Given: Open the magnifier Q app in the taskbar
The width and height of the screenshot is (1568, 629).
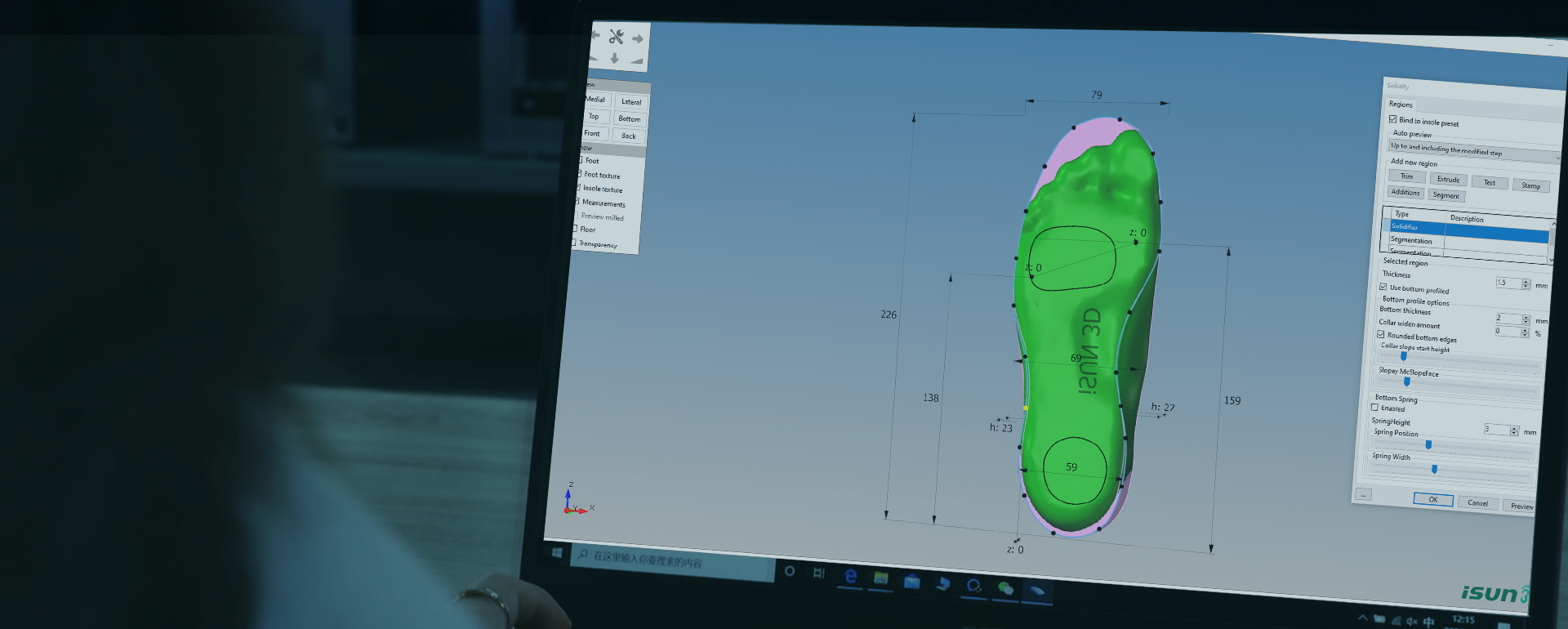Looking at the screenshot, I should (x=973, y=586).
